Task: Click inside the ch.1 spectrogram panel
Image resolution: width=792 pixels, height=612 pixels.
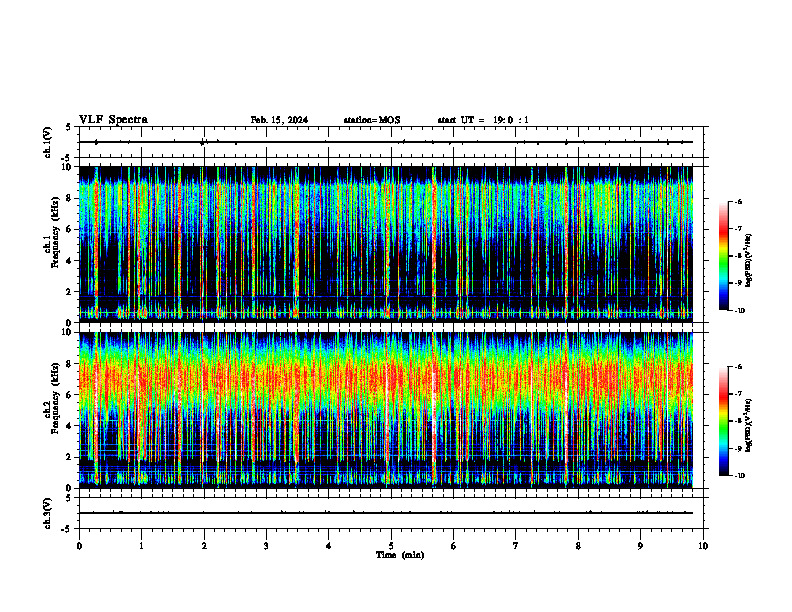Action: (x=386, y=244)
